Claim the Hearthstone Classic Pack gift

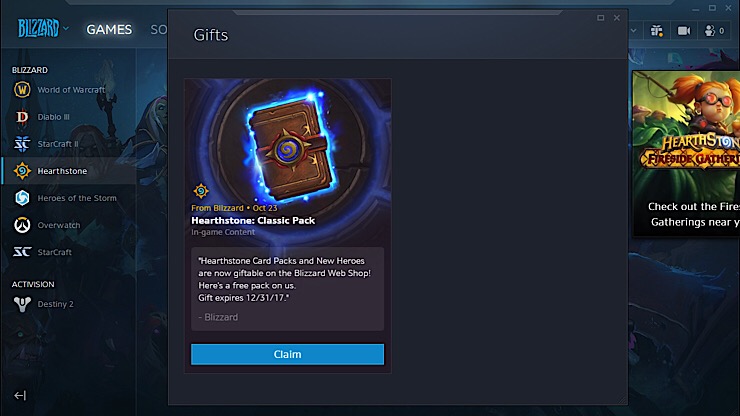(287, 354)
